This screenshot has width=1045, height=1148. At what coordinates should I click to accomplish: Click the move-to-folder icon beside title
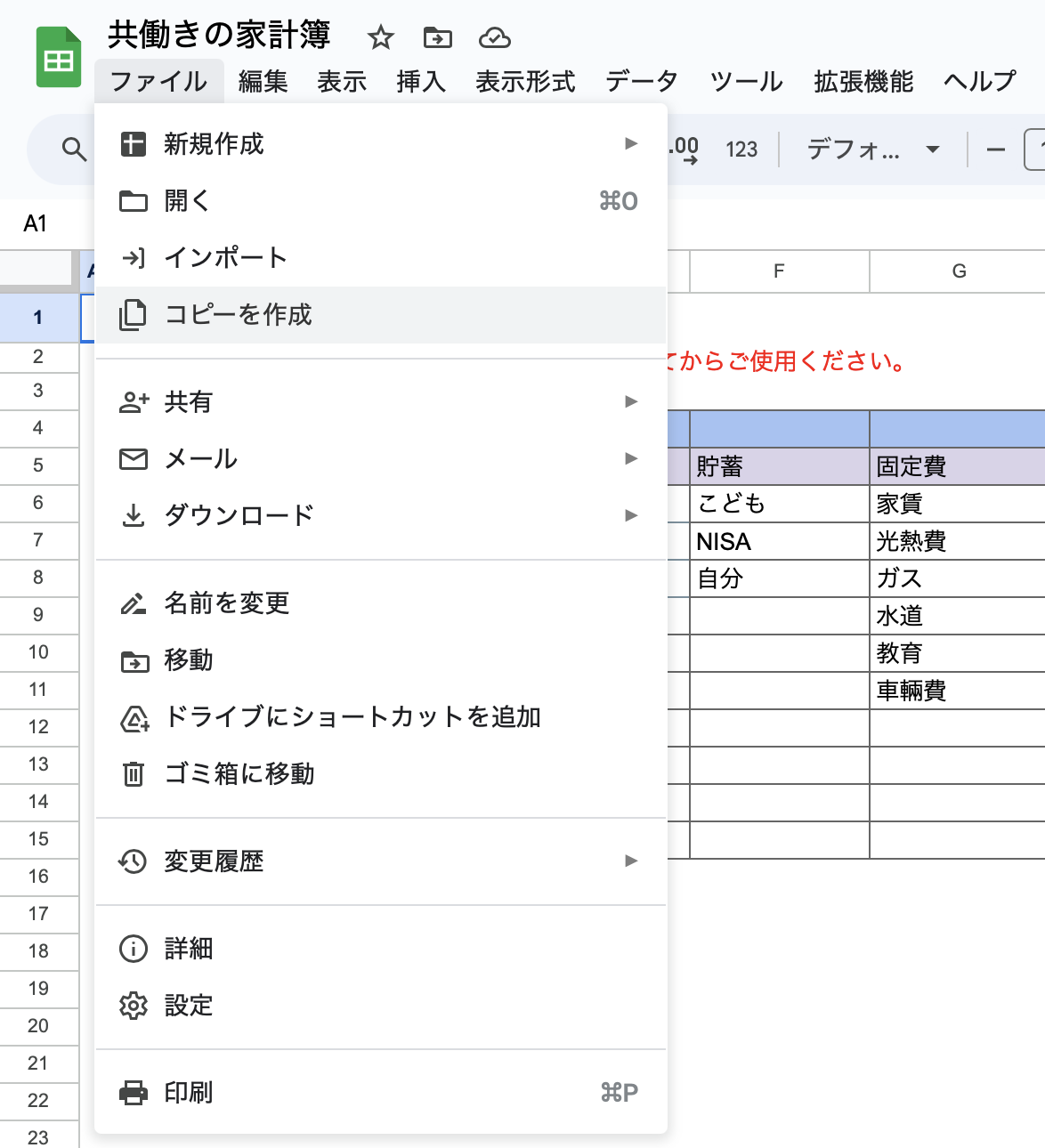(x=437, y=37)
